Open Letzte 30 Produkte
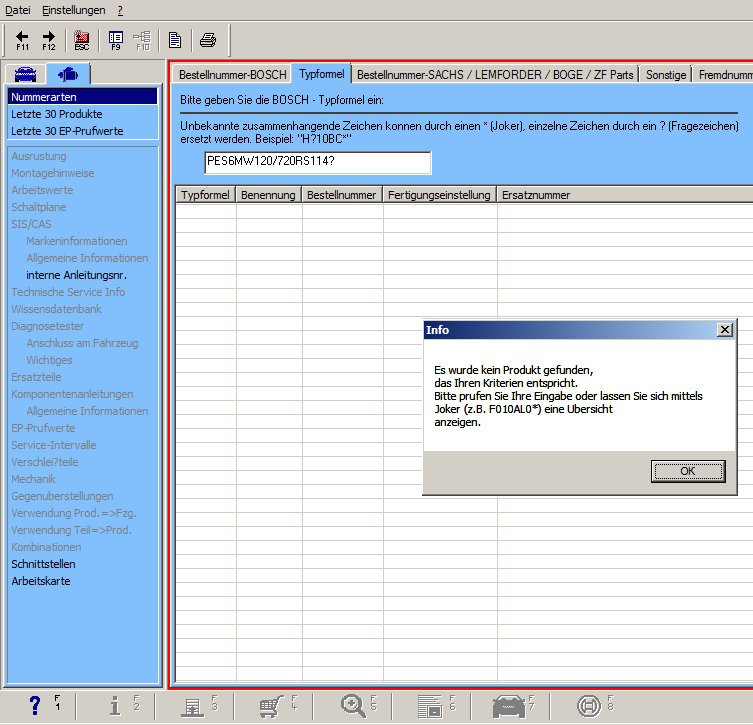This screenshot has width=753, height=725. [57, 114]
